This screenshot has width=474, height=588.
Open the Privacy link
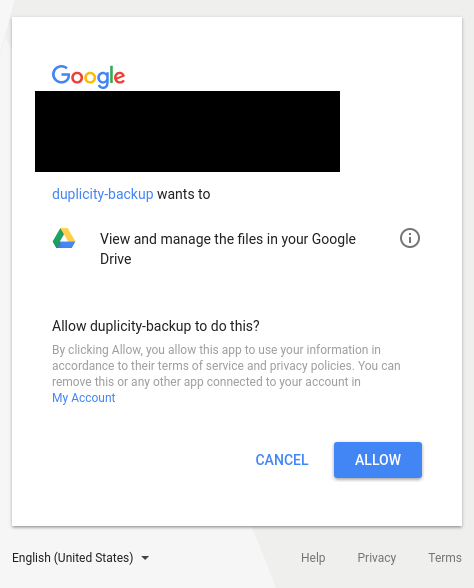(x=376, y=558)
